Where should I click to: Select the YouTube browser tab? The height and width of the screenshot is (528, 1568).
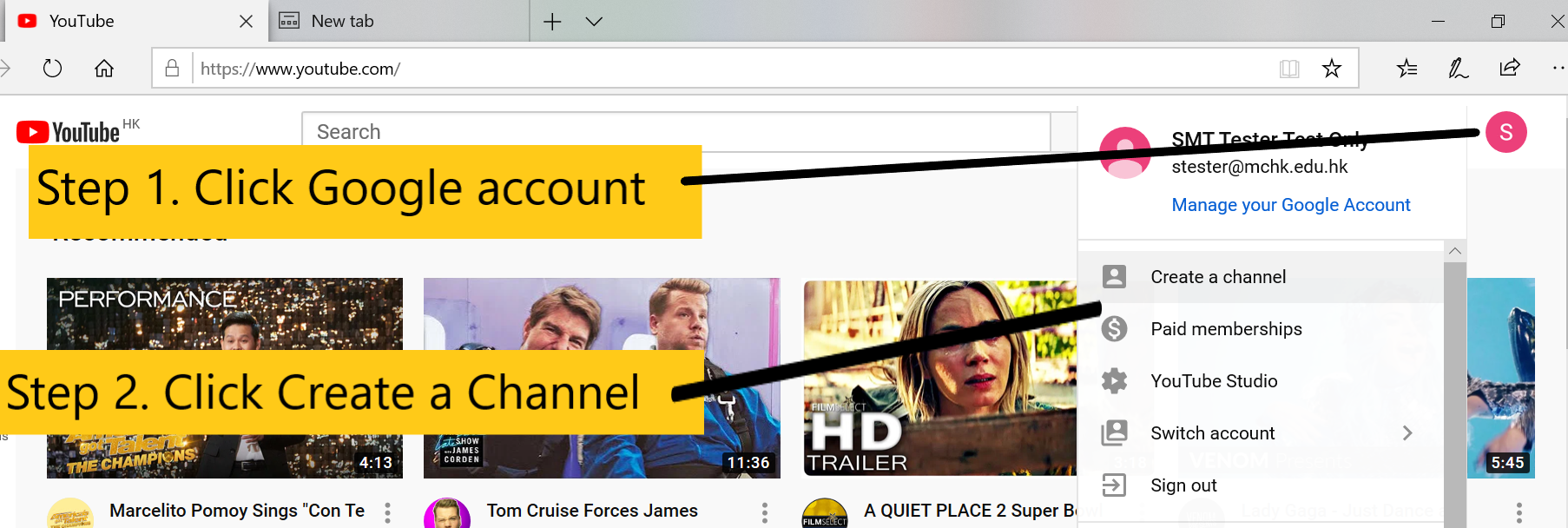tap(136, 21)
